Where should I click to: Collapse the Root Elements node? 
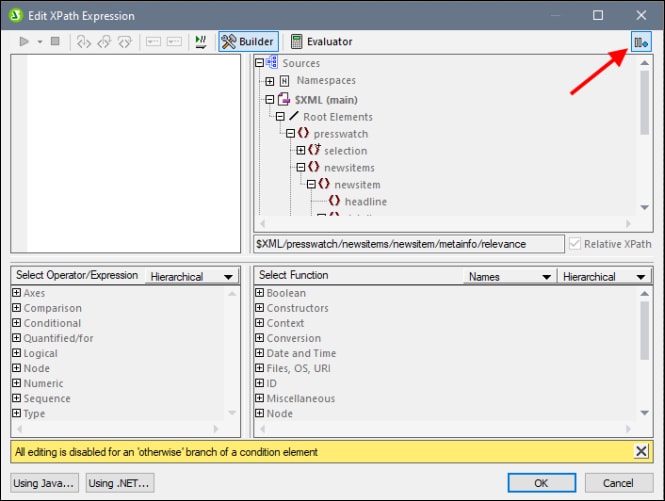point(280,117)
